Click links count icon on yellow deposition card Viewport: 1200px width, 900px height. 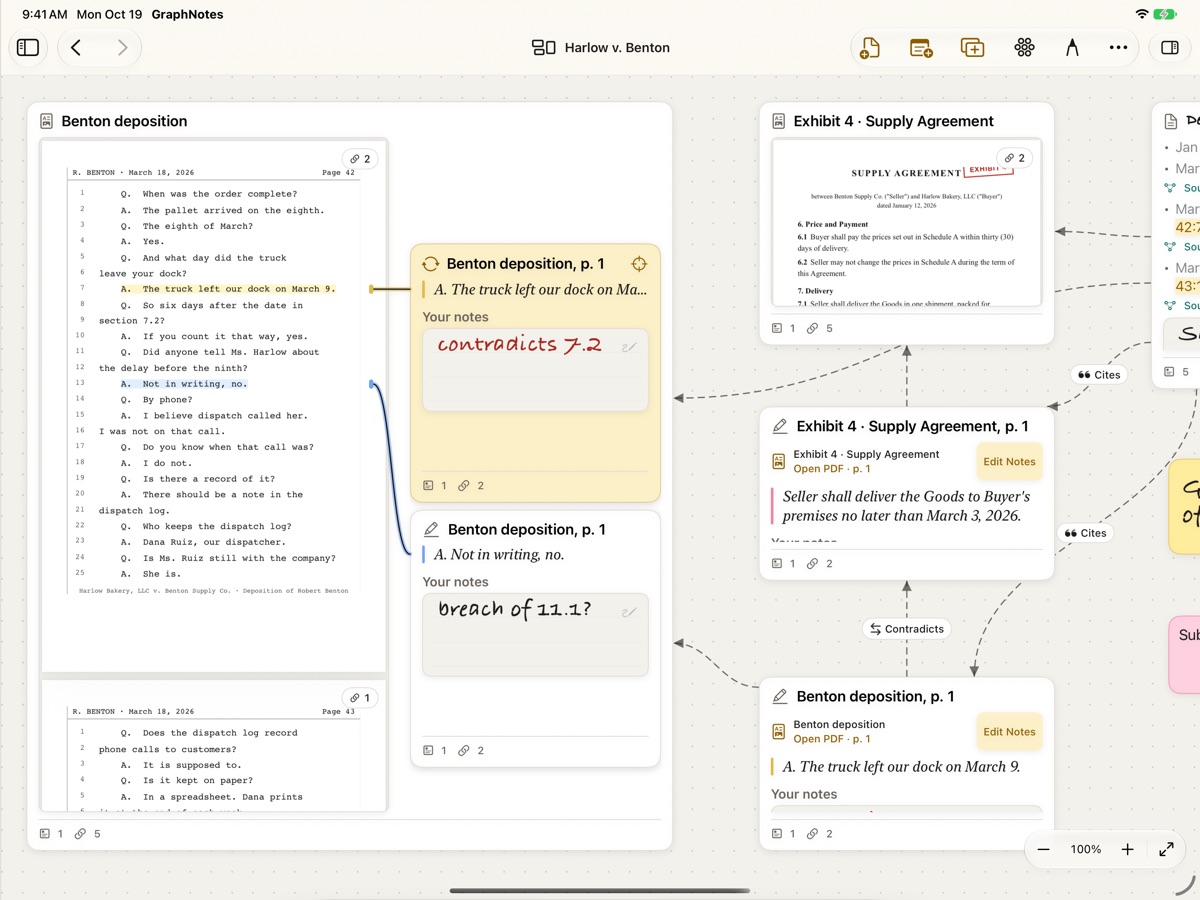tap(463, 486)
